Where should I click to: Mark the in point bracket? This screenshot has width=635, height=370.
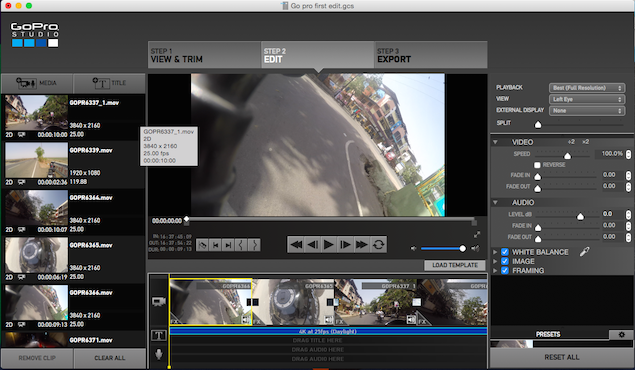coord(241,245)
